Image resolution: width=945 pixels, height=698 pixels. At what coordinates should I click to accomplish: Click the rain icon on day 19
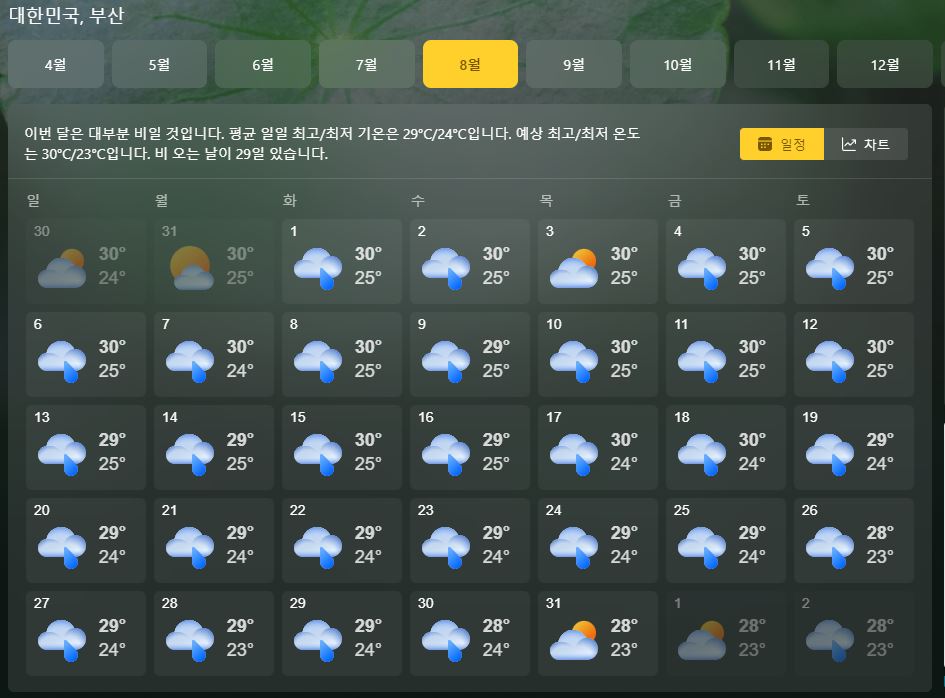click(829, 454)
